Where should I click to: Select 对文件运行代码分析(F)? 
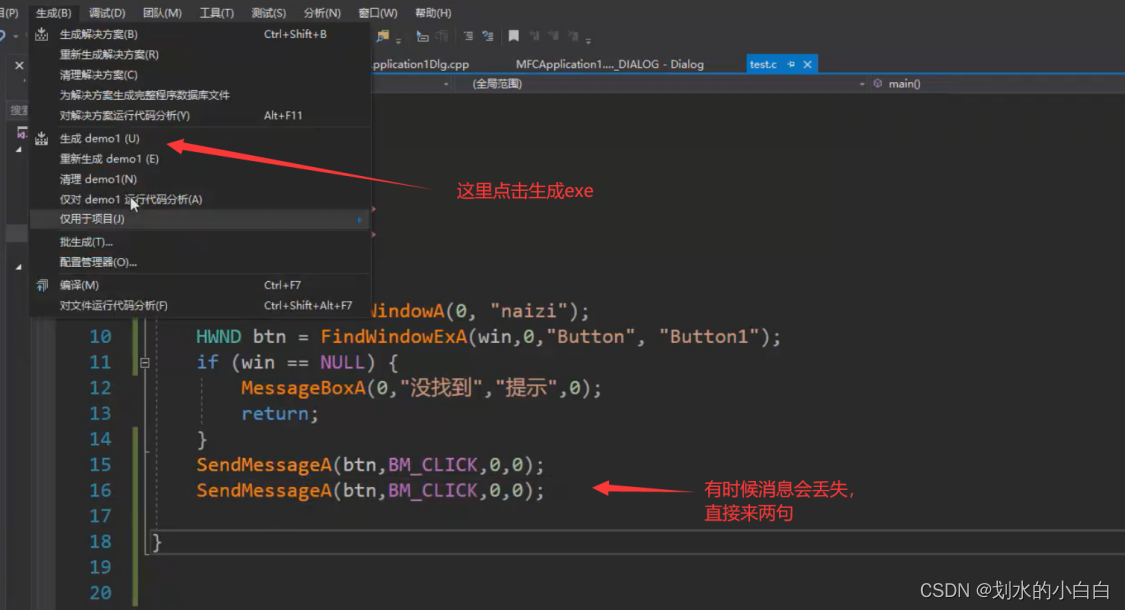[199, 305]
